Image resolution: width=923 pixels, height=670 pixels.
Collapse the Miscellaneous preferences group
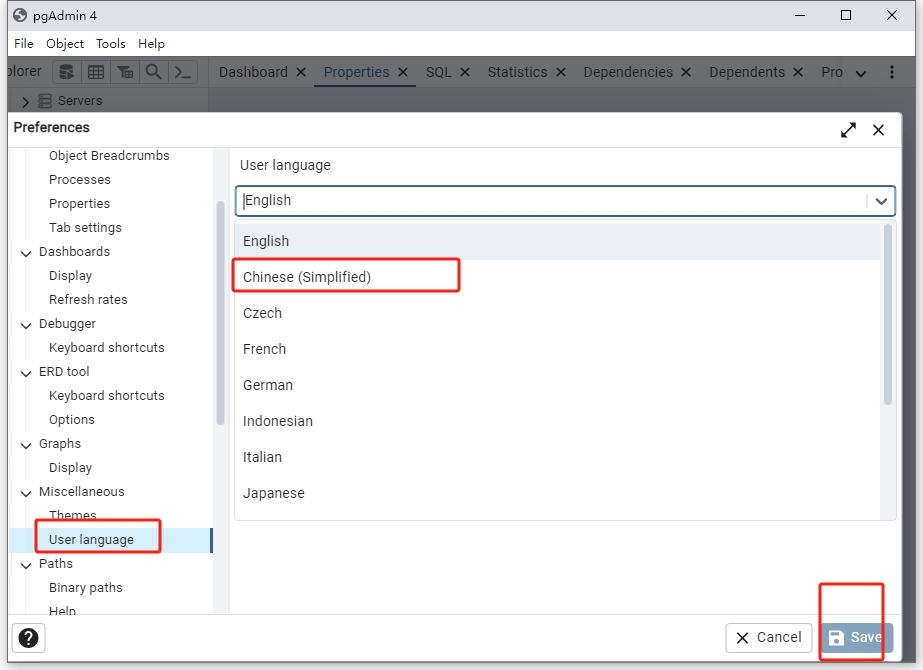pyautogui.click(x=26, y=493)
